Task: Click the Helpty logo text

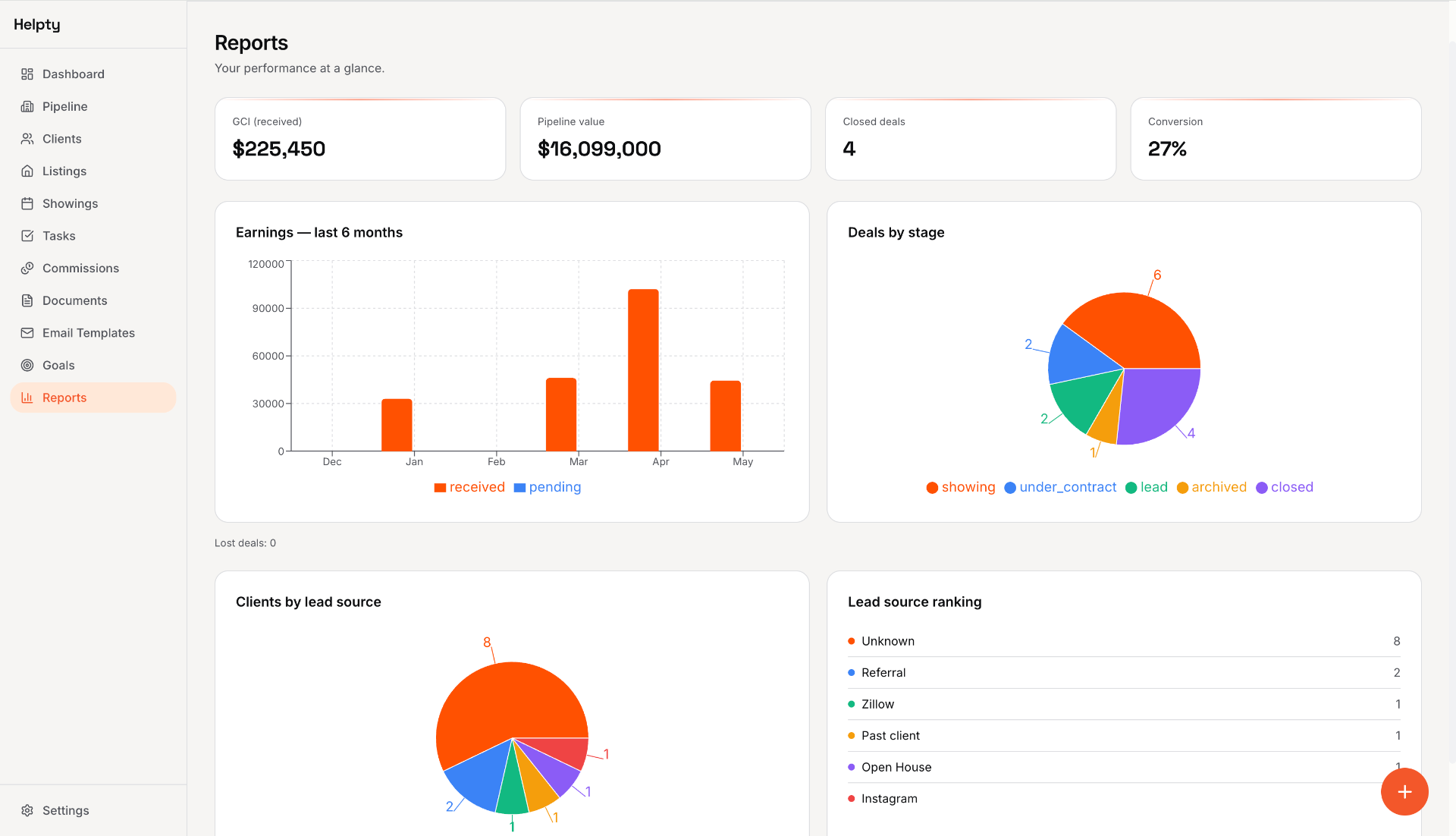Action: pyautogui.click(x=37, y=24)
